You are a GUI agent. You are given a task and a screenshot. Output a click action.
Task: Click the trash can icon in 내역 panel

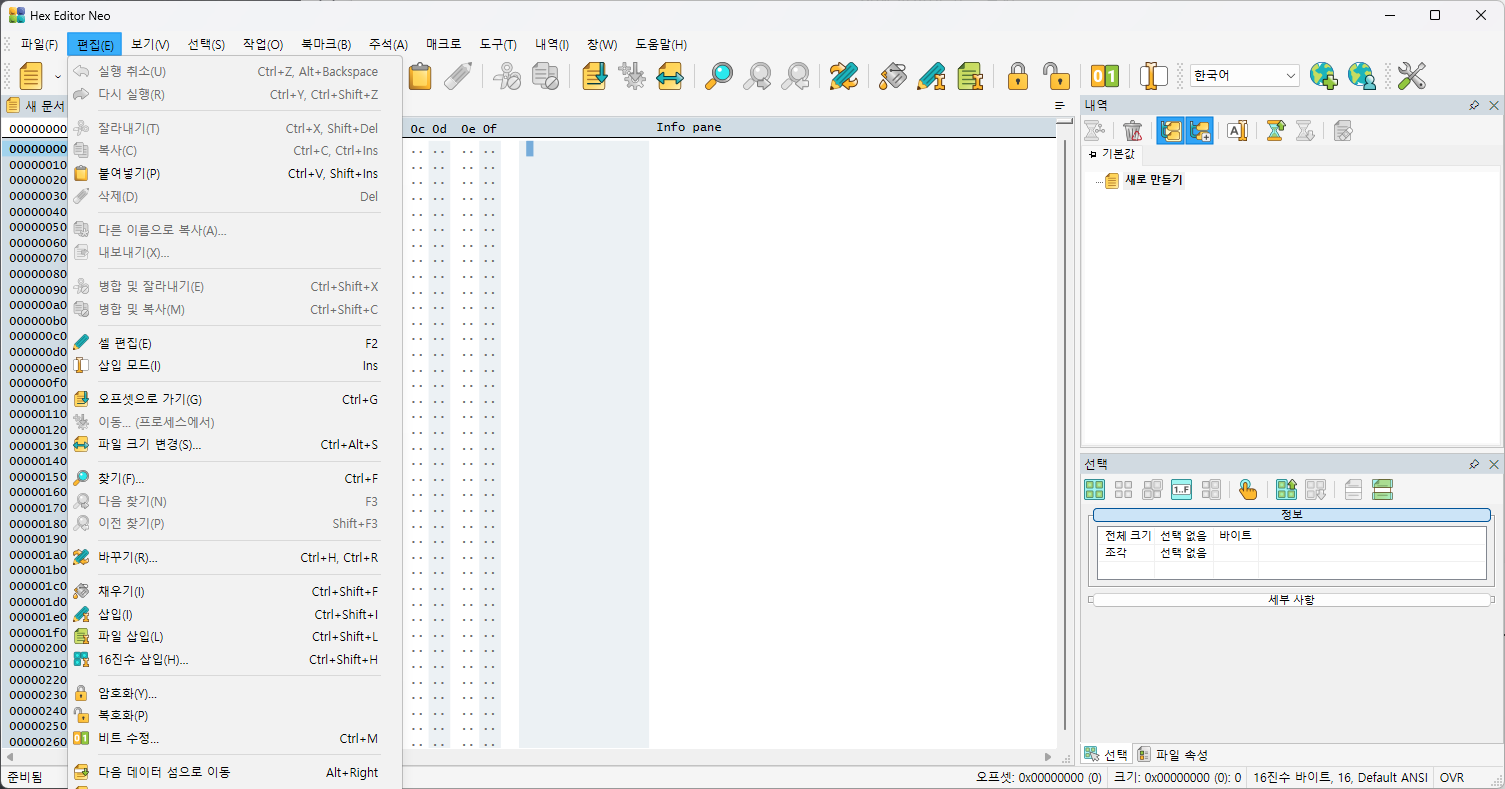1133,130
